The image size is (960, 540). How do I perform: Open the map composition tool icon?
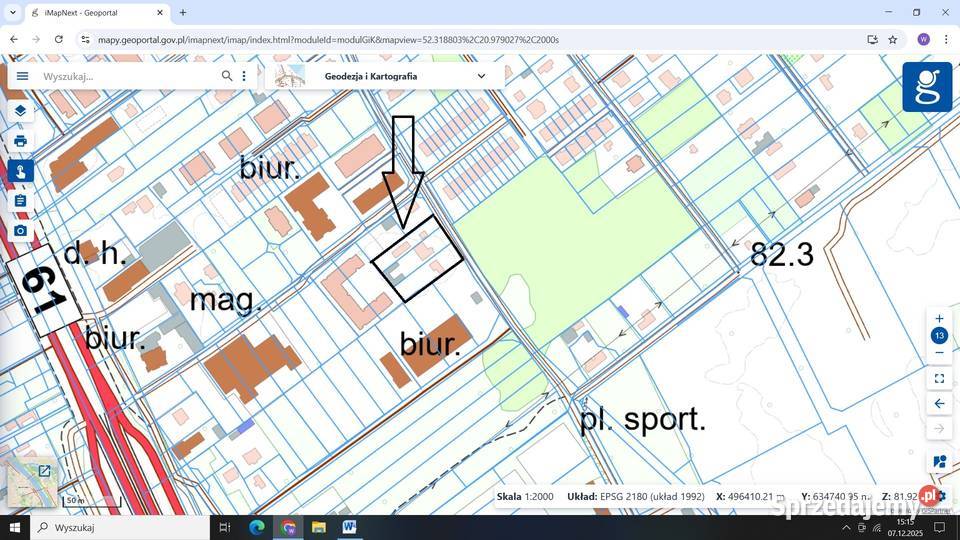tap(939, 462)
